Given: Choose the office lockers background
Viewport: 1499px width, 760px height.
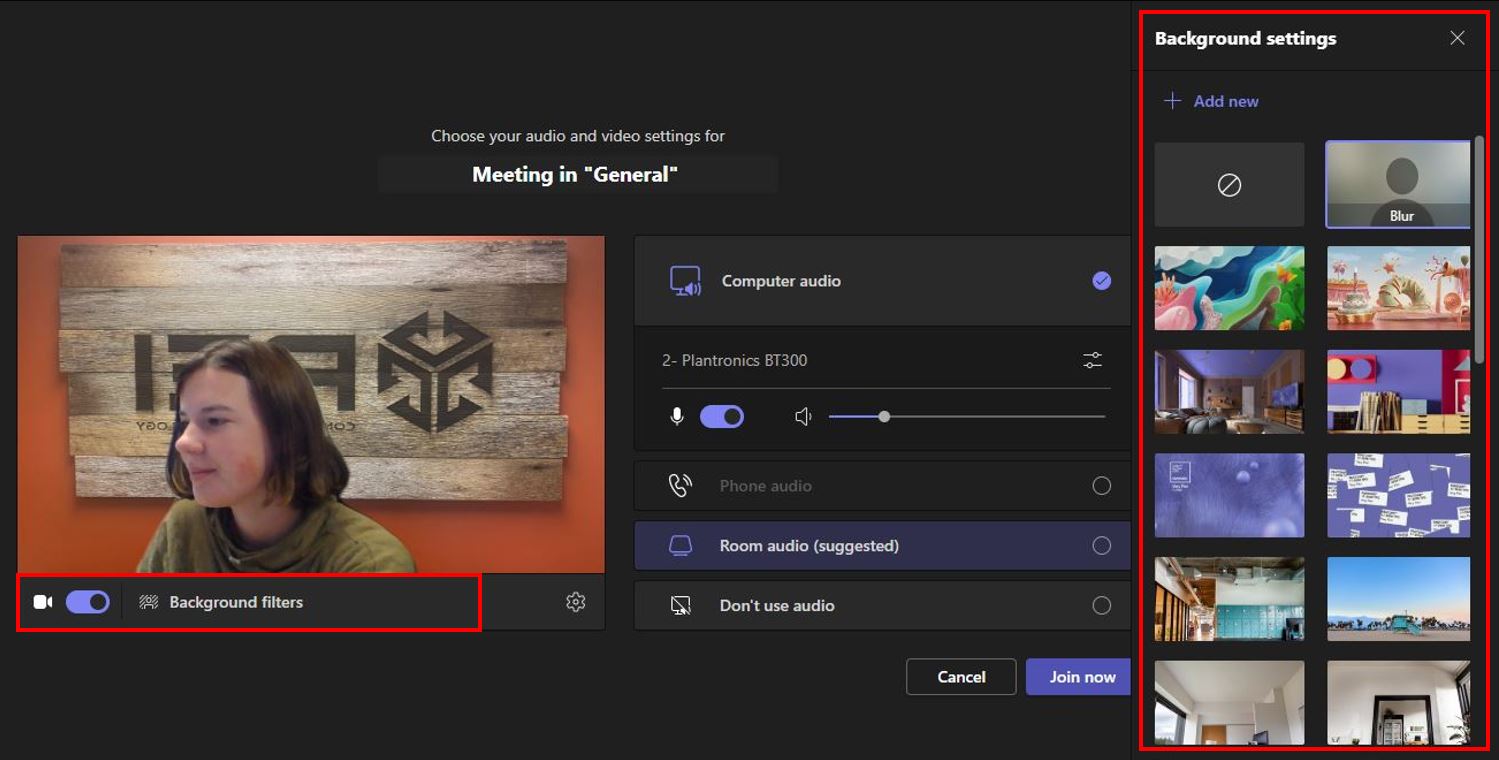Looking at the screenshot, I should tap(1229, 599).
